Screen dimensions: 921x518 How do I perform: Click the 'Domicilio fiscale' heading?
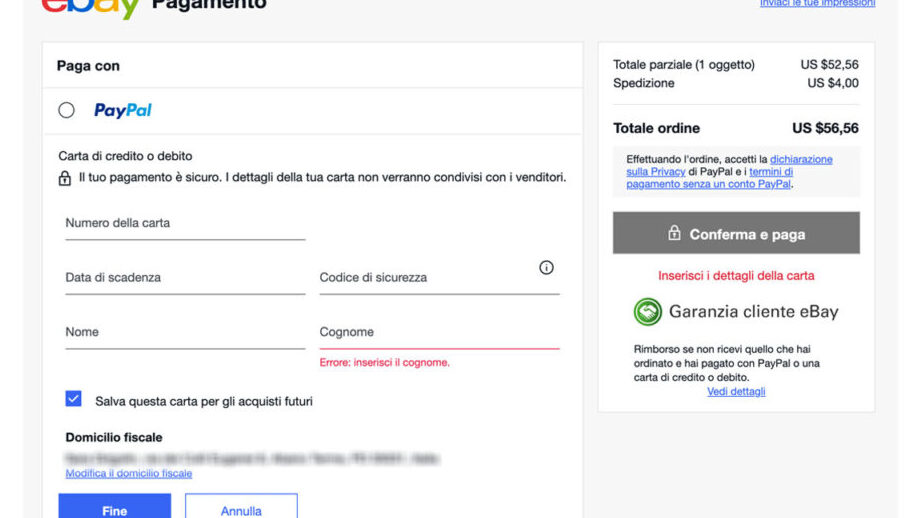pos(114,438)
